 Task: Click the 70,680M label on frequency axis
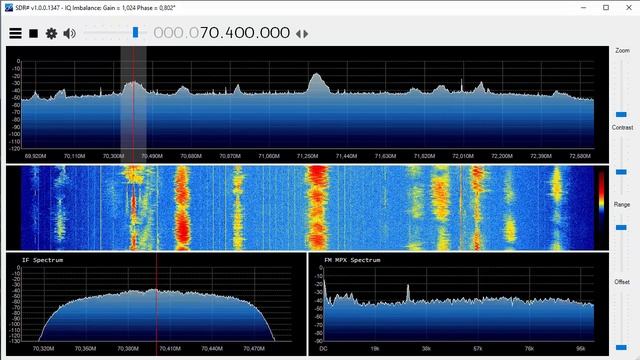191,156
